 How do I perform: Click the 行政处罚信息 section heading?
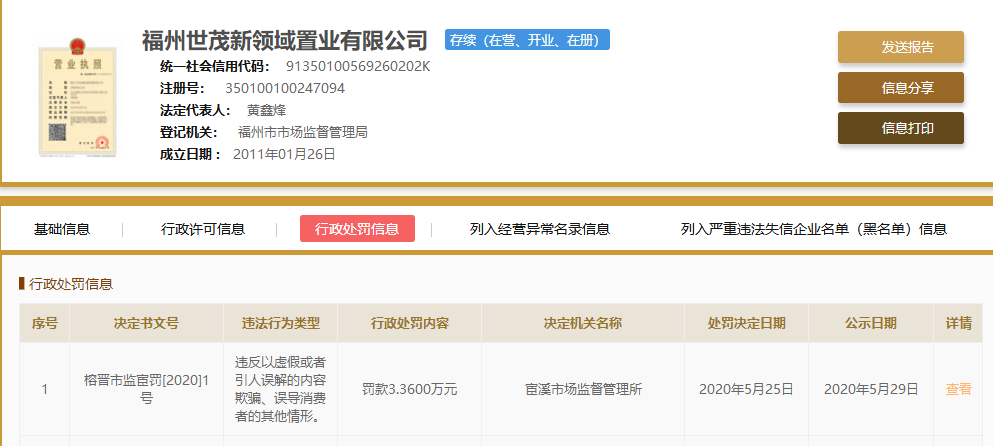[71, 284]
